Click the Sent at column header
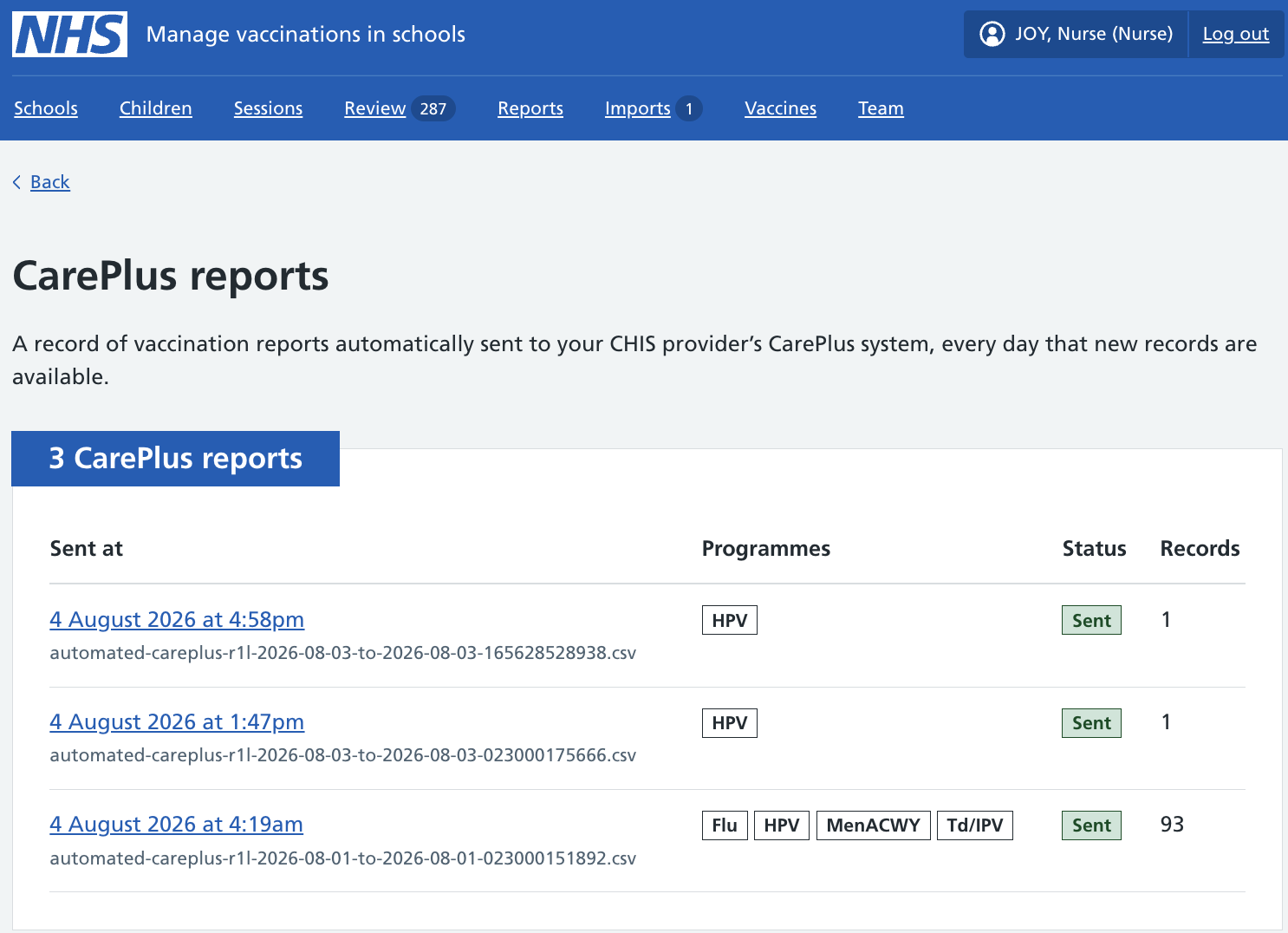The image size is (1288, 933). click(x=87, y=549)
